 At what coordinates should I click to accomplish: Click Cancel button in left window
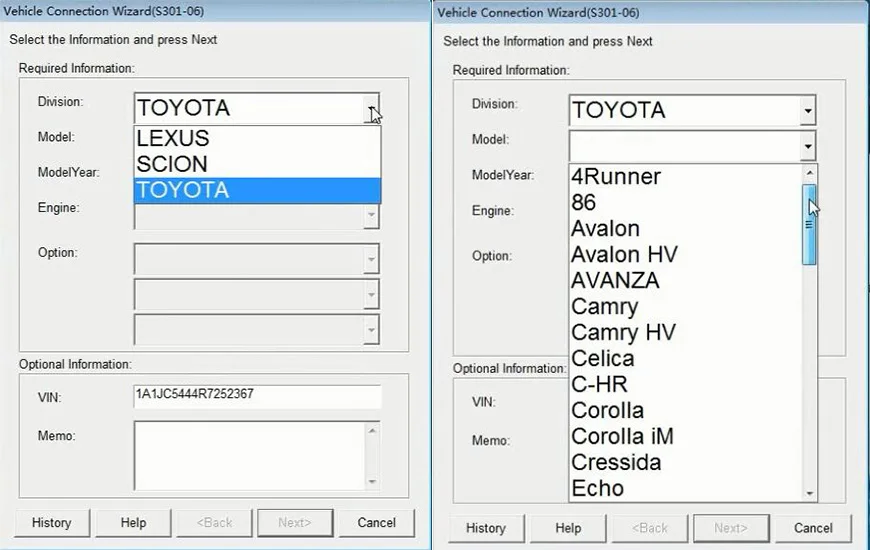coord(377,523)
